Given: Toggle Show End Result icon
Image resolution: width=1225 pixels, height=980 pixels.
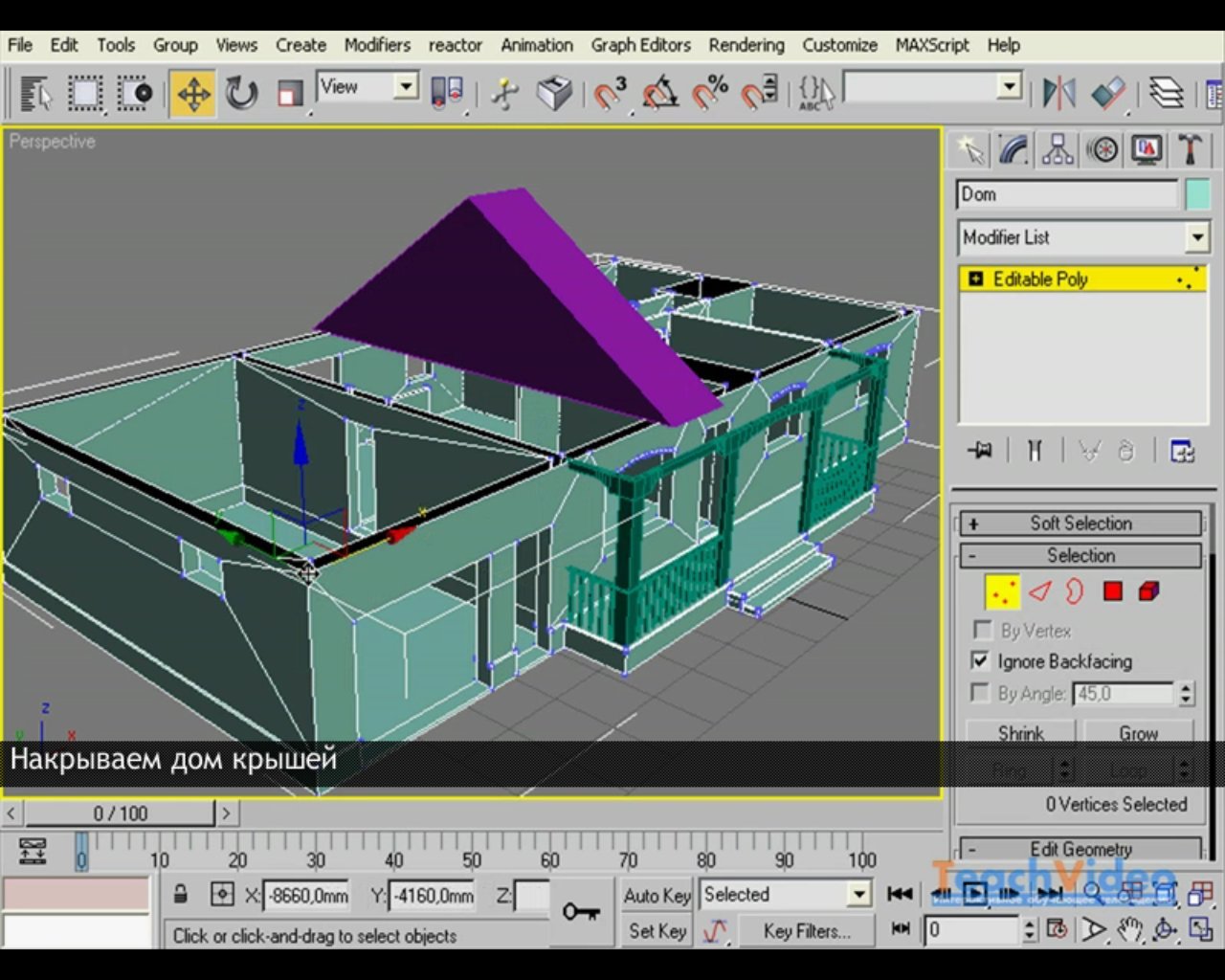Looking at the screenshot, I should tap(1035, 451).
